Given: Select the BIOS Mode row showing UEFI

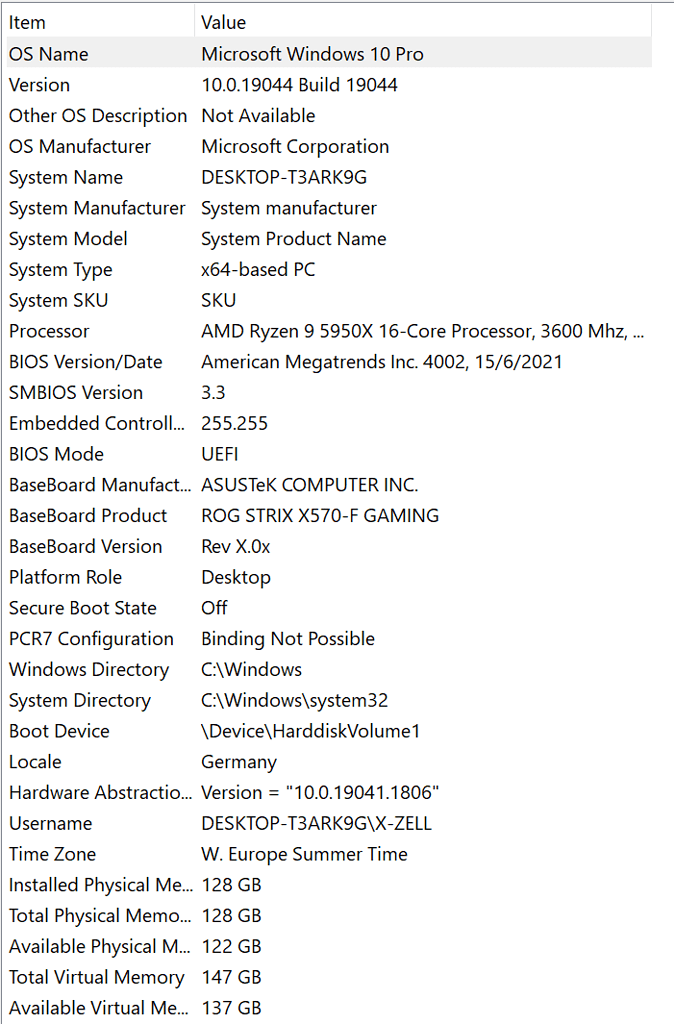Looking at the screenshot, I should point(329,454).
